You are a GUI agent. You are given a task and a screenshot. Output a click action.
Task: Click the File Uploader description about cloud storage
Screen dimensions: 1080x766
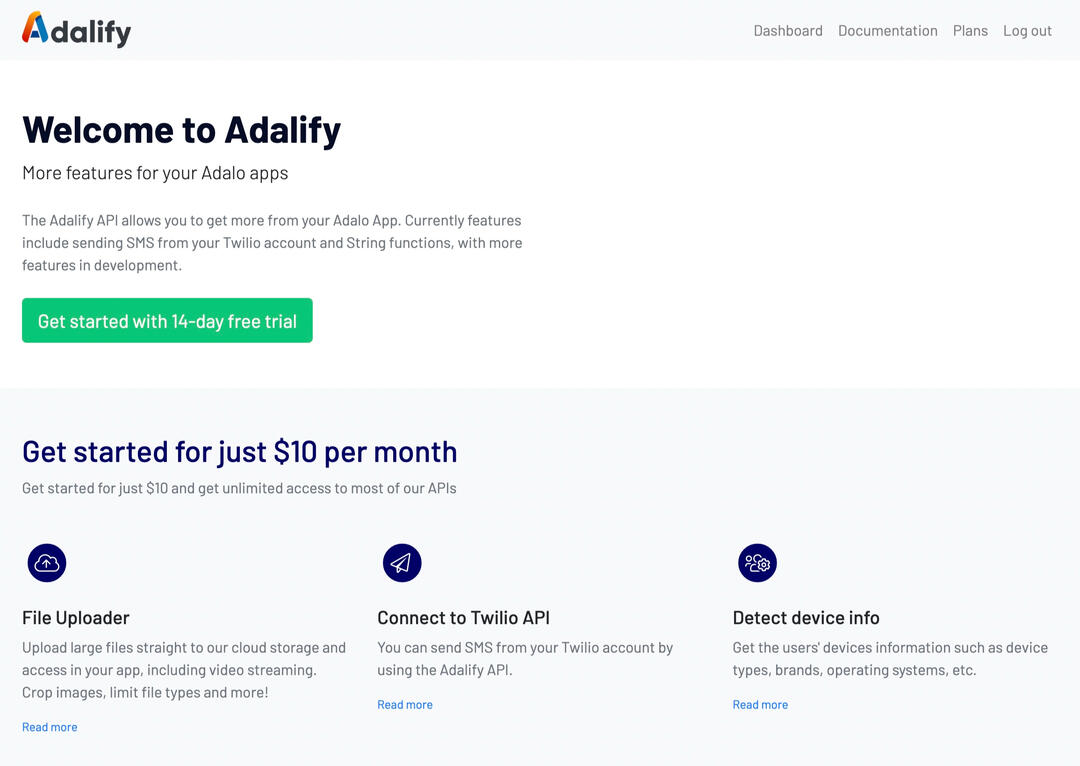point(184,670)
